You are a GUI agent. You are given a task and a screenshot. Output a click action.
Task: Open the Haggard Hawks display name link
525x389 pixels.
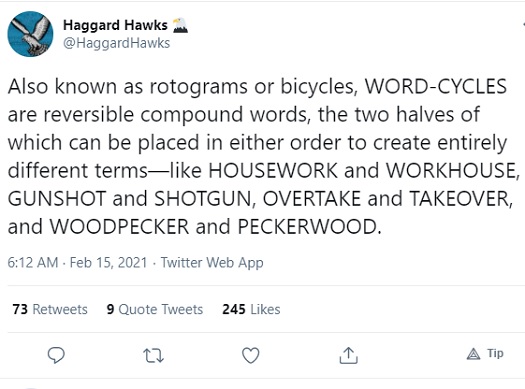[x=115, y=25]
